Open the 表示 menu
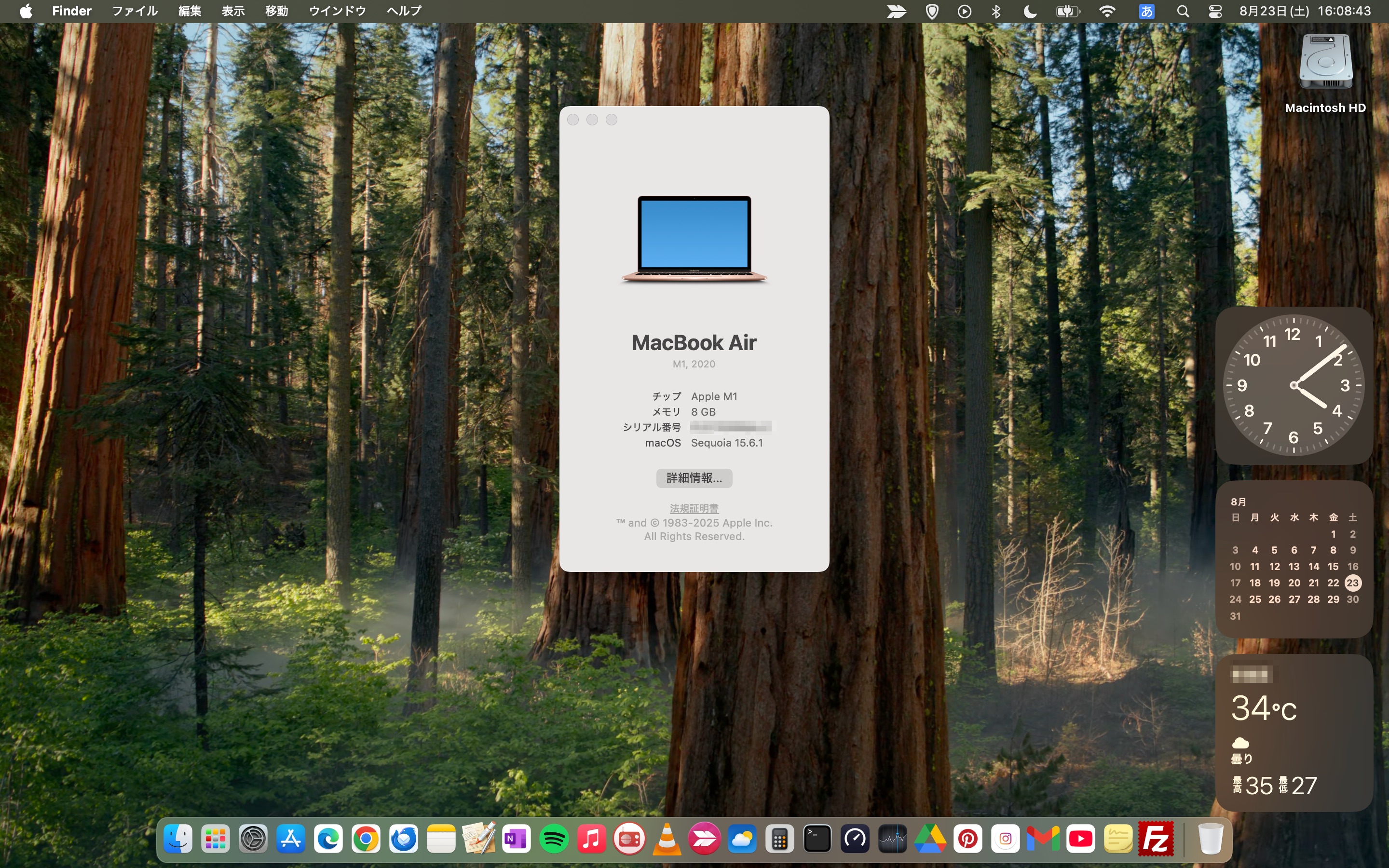1389x868 pixels. point(233,11)
